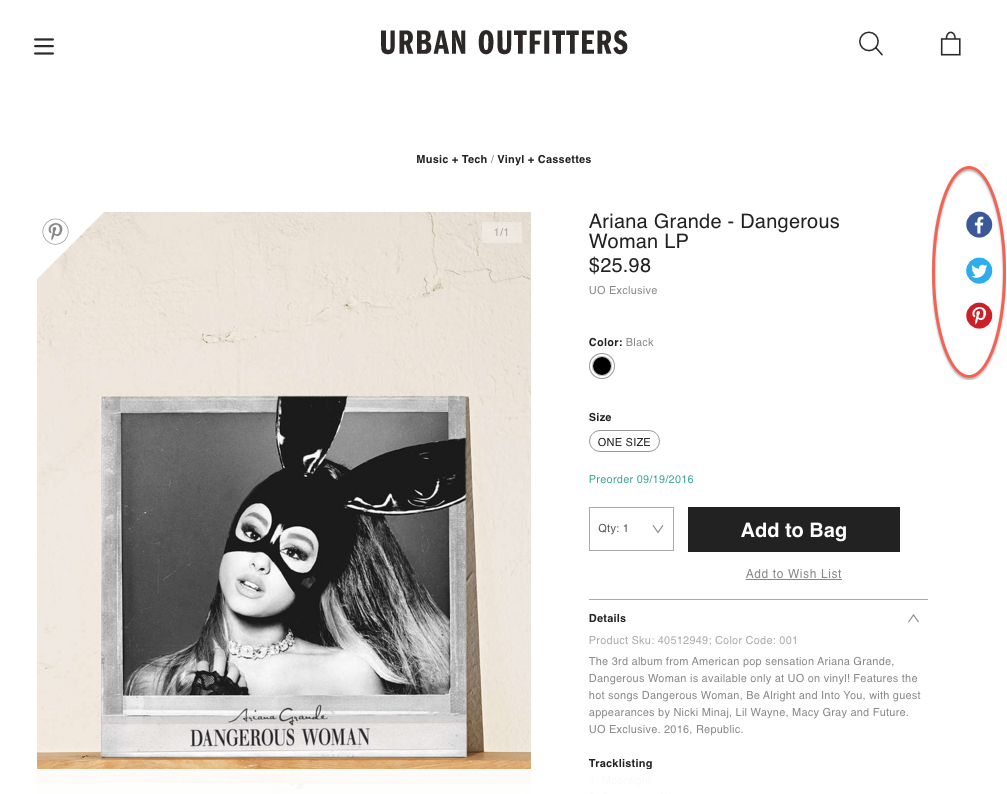Image resolution: width=1007 pixels, height=794 pixels.
Task: Pin the product image with Pinterest overlay
Action: coord(55,231)
